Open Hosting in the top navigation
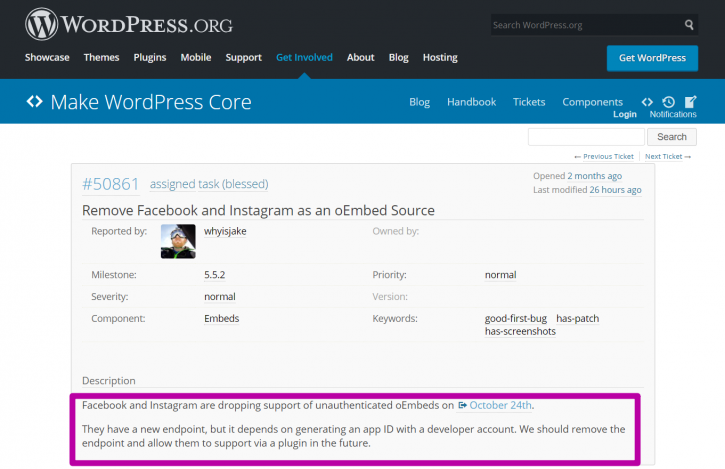 pyautogui.click(x=440, y=57)
